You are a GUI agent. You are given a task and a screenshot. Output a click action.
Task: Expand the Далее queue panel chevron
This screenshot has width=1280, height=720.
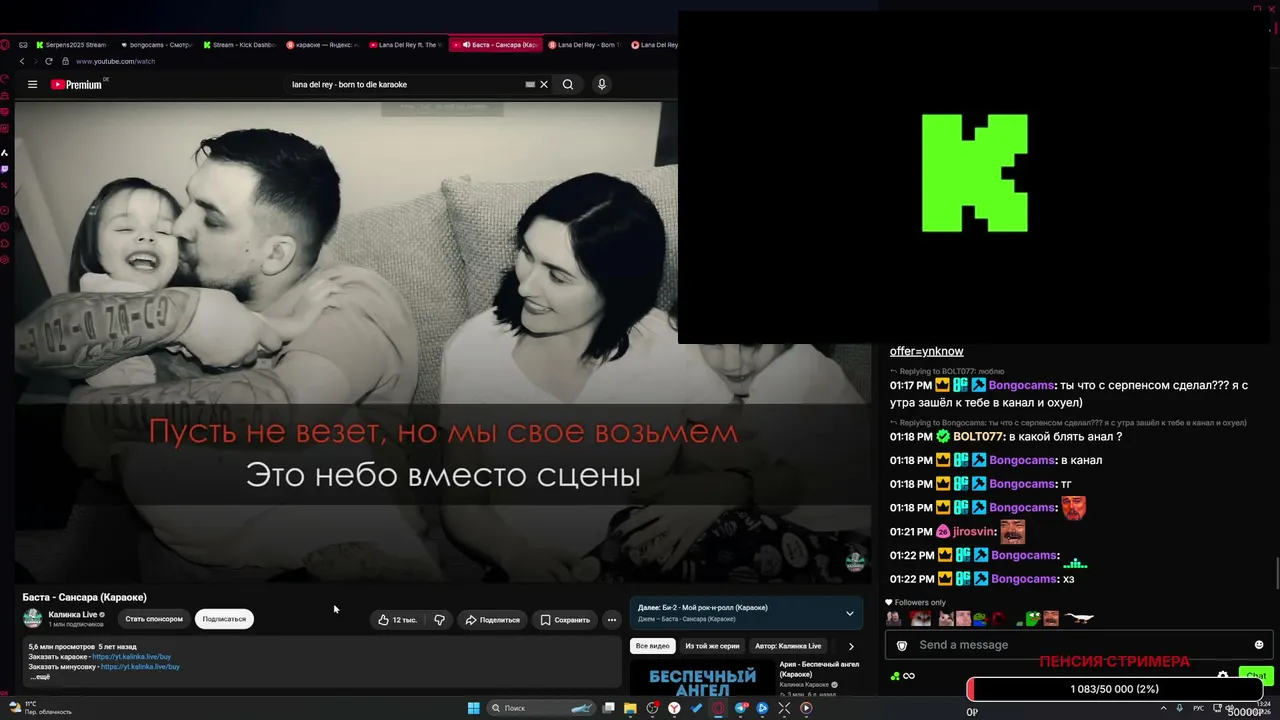[850, 613]
